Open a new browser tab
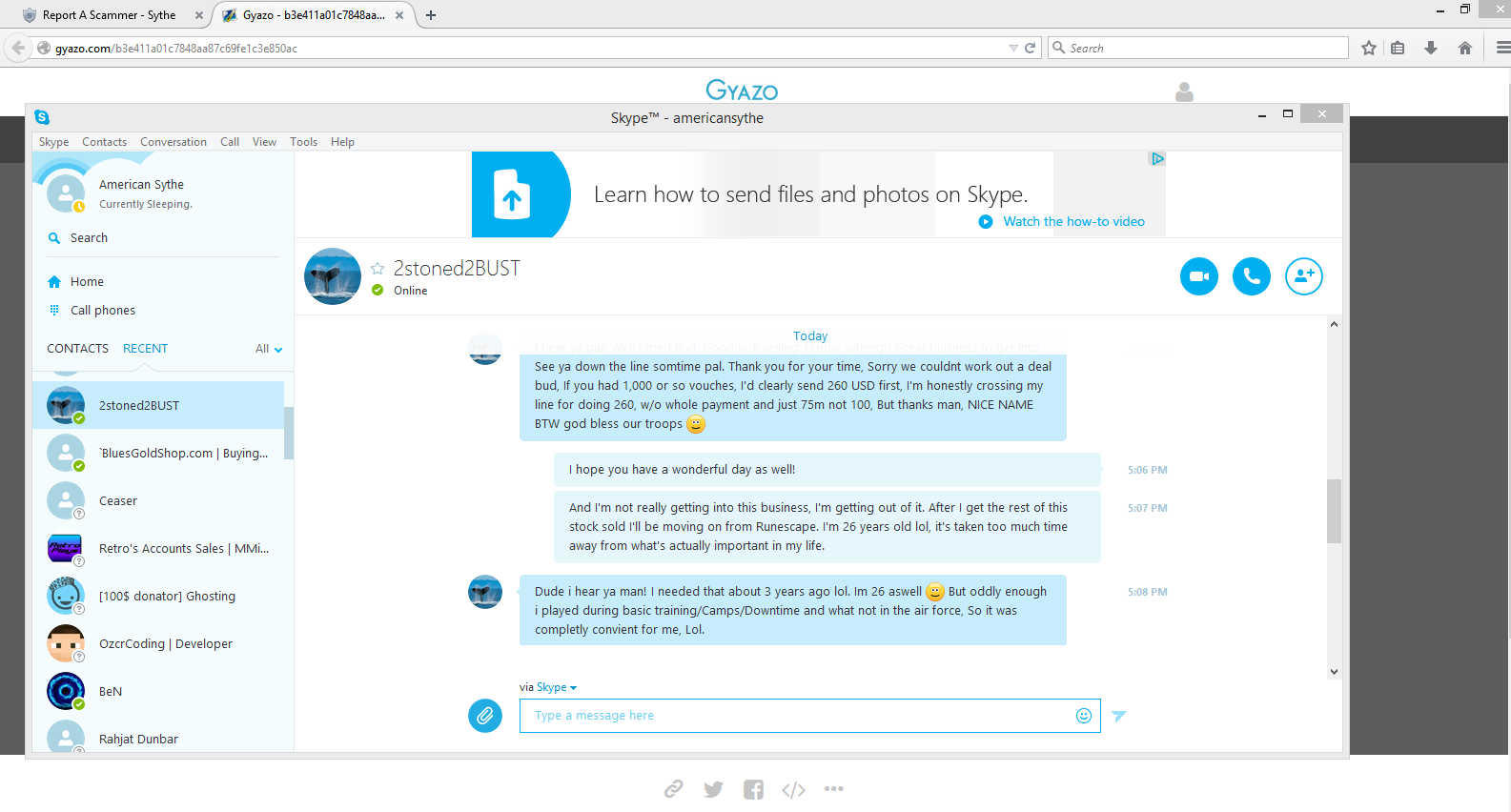The image size is (1511, 812). [x=431, y=15]
